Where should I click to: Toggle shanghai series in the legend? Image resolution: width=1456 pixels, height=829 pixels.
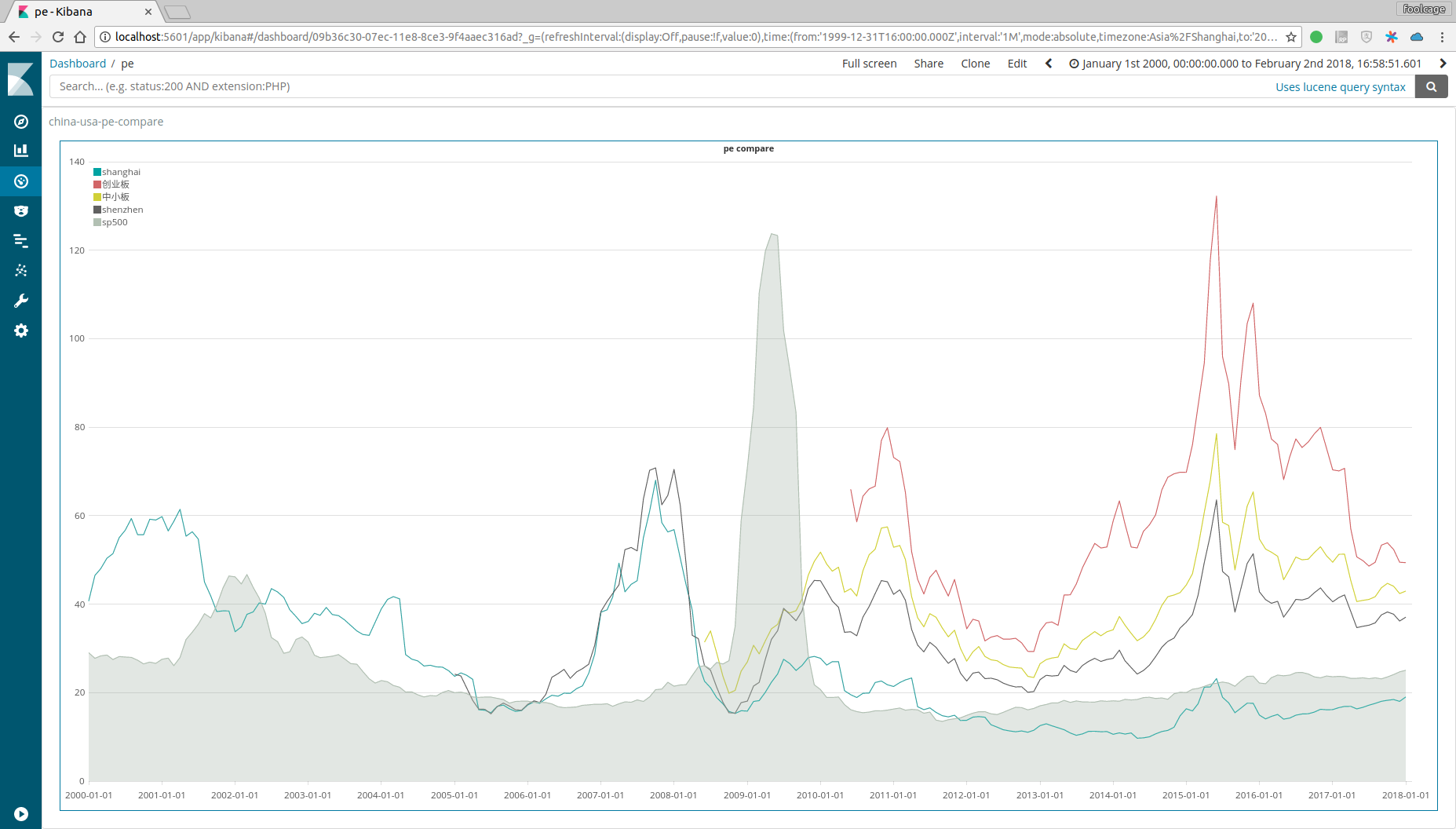tap(117, 172)
